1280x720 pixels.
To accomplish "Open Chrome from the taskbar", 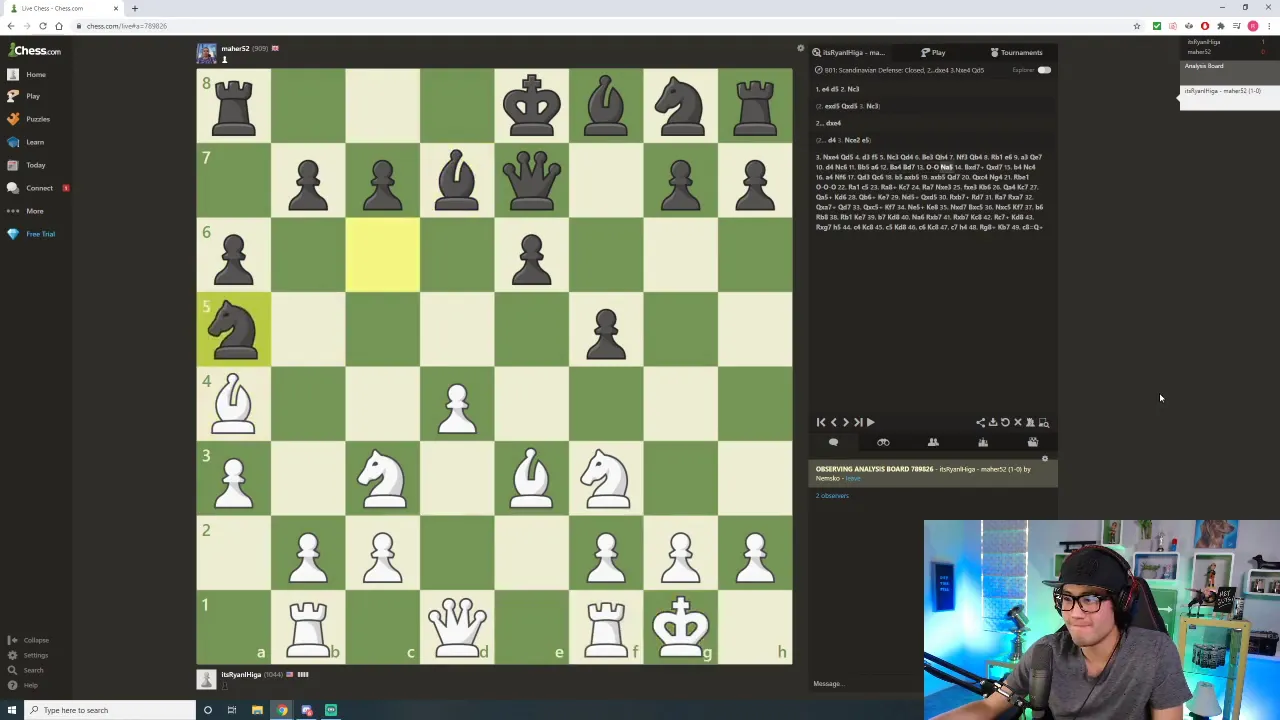I will pyautogui.click(x=282, y=710).
